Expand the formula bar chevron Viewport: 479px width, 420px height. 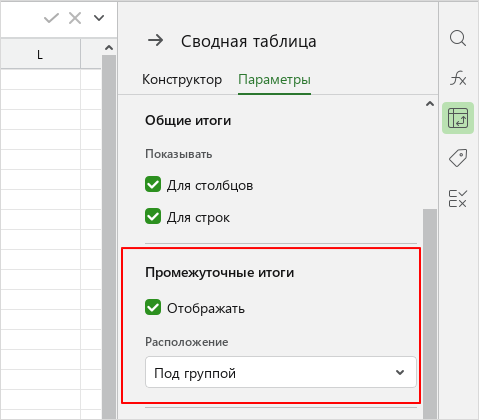tap(99, 18)
